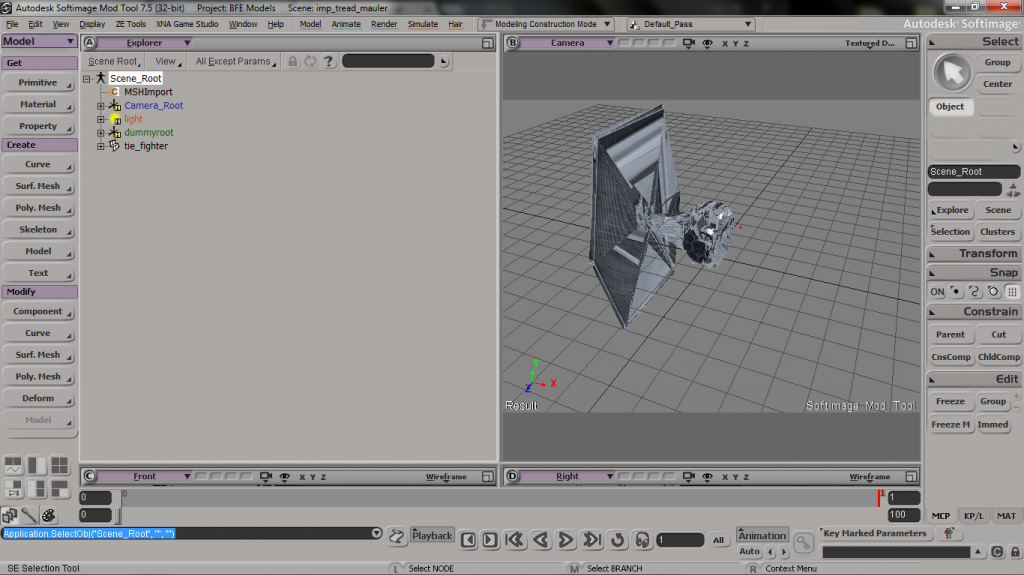Open Front viewport Wireframe display dropdown
1024x575 pixels.
coord(446,477)
